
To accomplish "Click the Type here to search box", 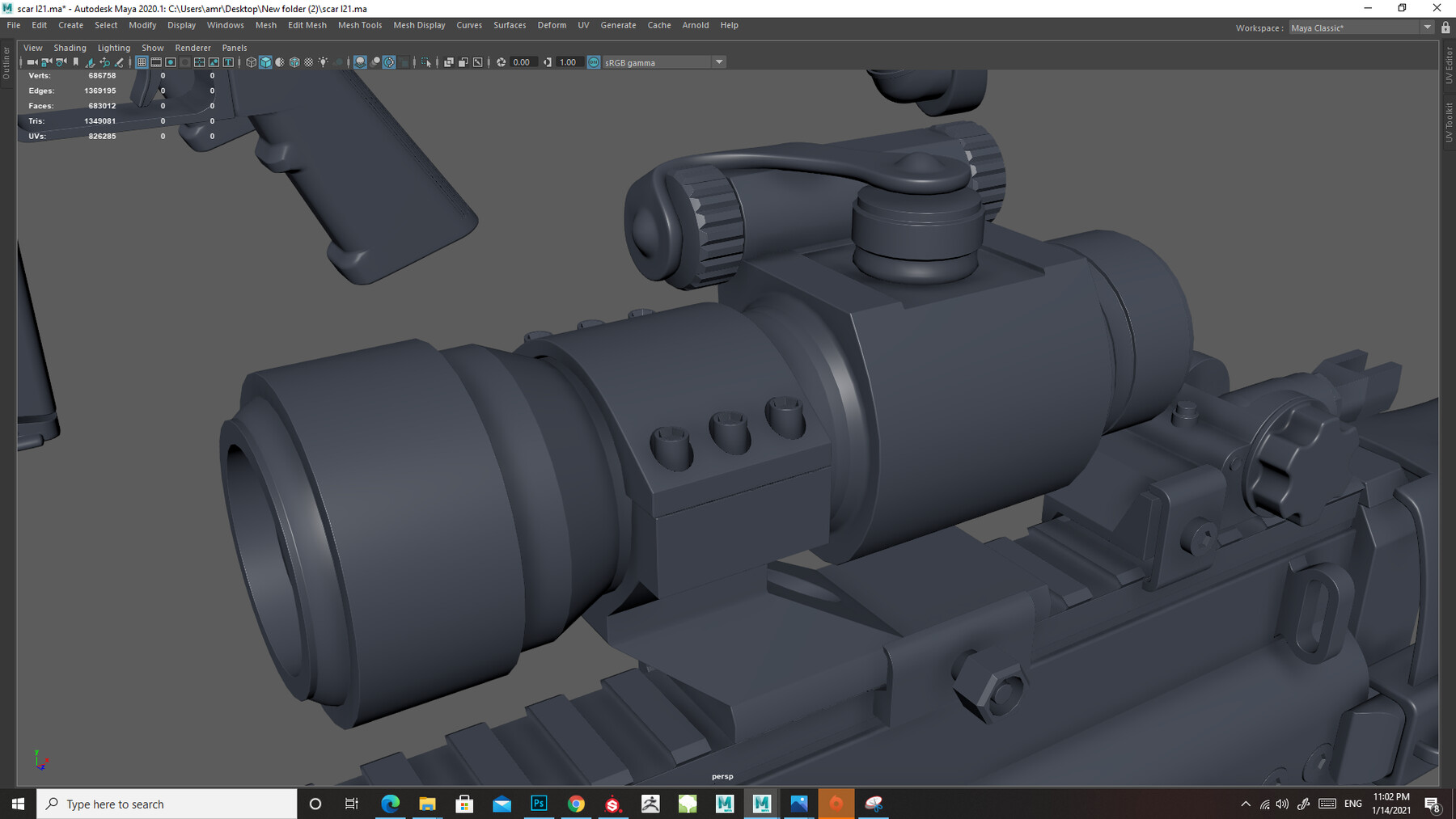I will tap(166, 804).
